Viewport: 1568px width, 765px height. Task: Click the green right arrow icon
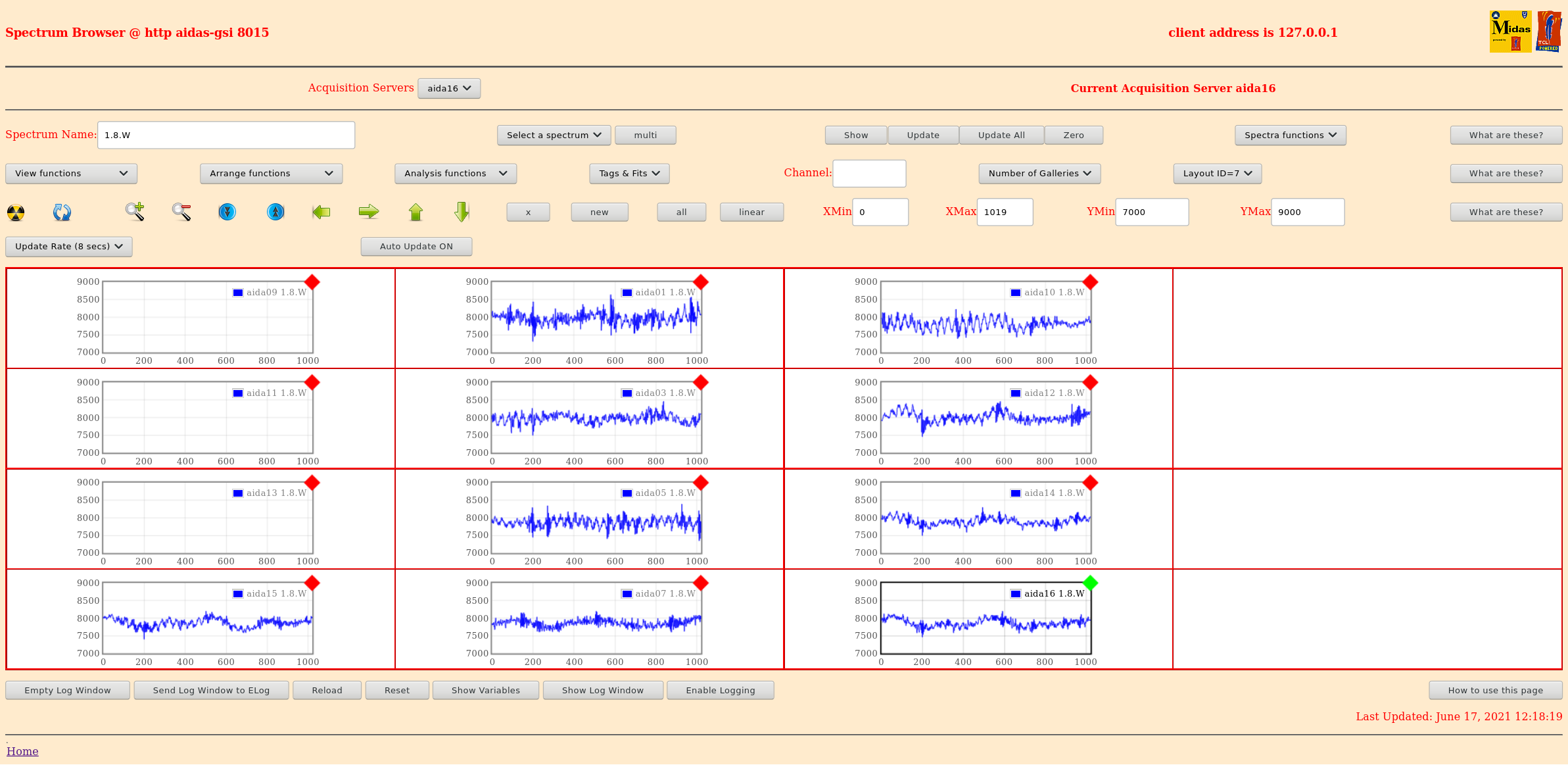[x=369, y=212]
